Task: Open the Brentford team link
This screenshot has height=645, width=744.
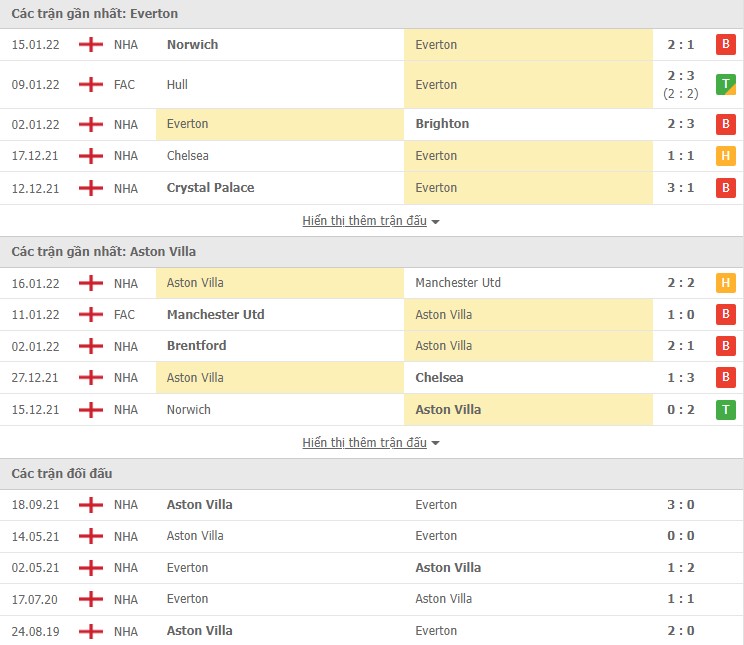Action: coord(196,346)
